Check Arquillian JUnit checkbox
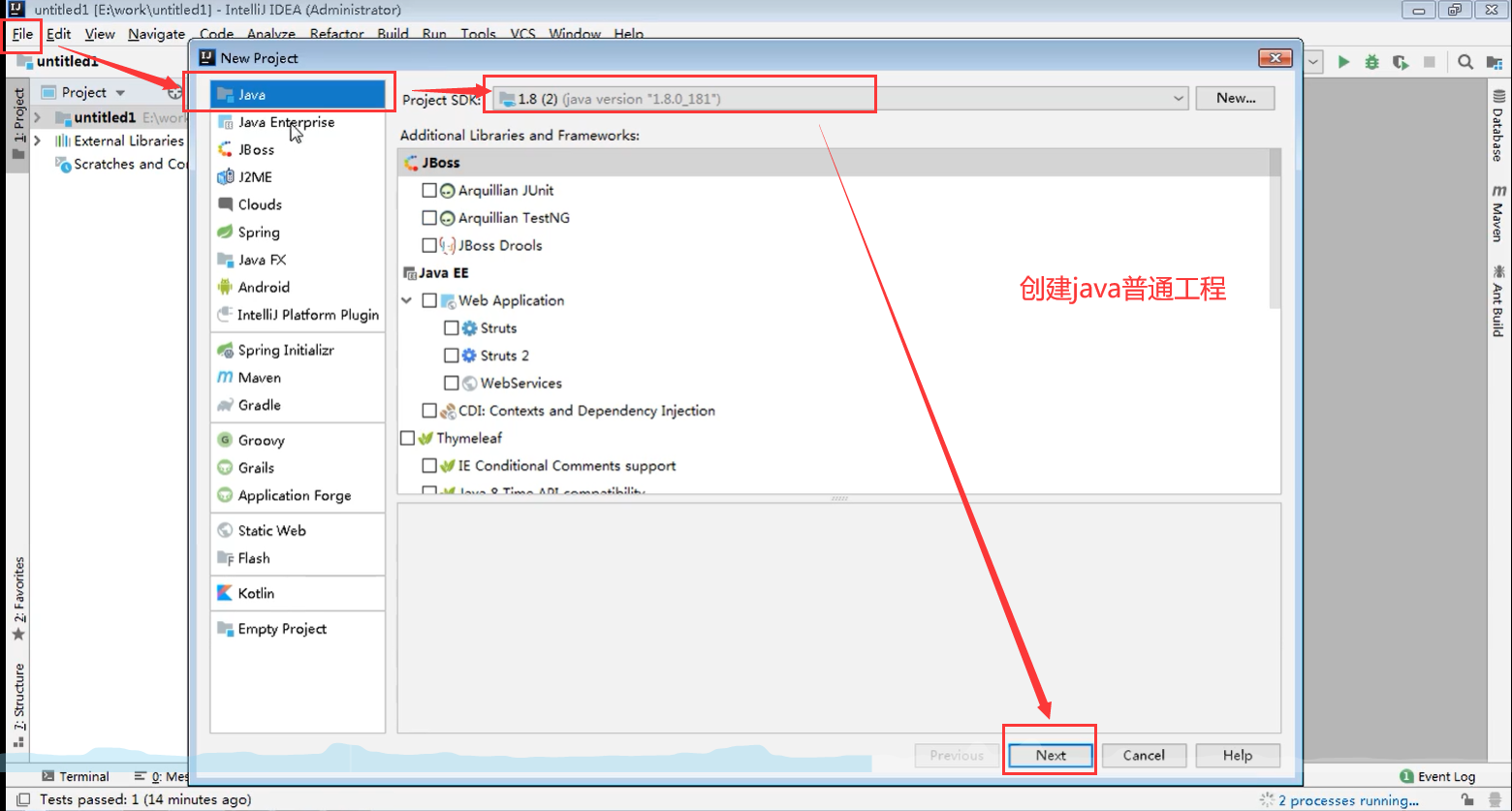Screen dimensions: 1512x811 [429, 191]
